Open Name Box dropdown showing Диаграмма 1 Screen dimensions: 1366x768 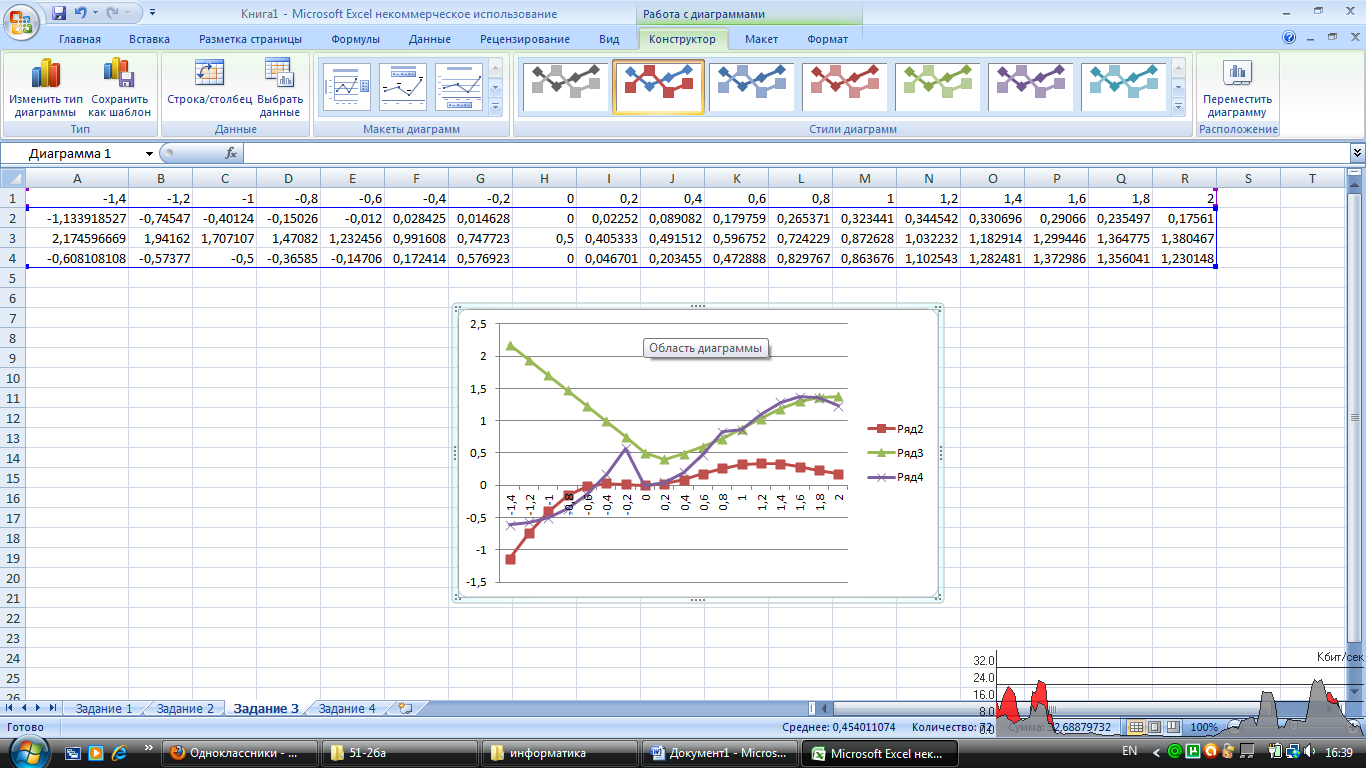click(149, 153)
